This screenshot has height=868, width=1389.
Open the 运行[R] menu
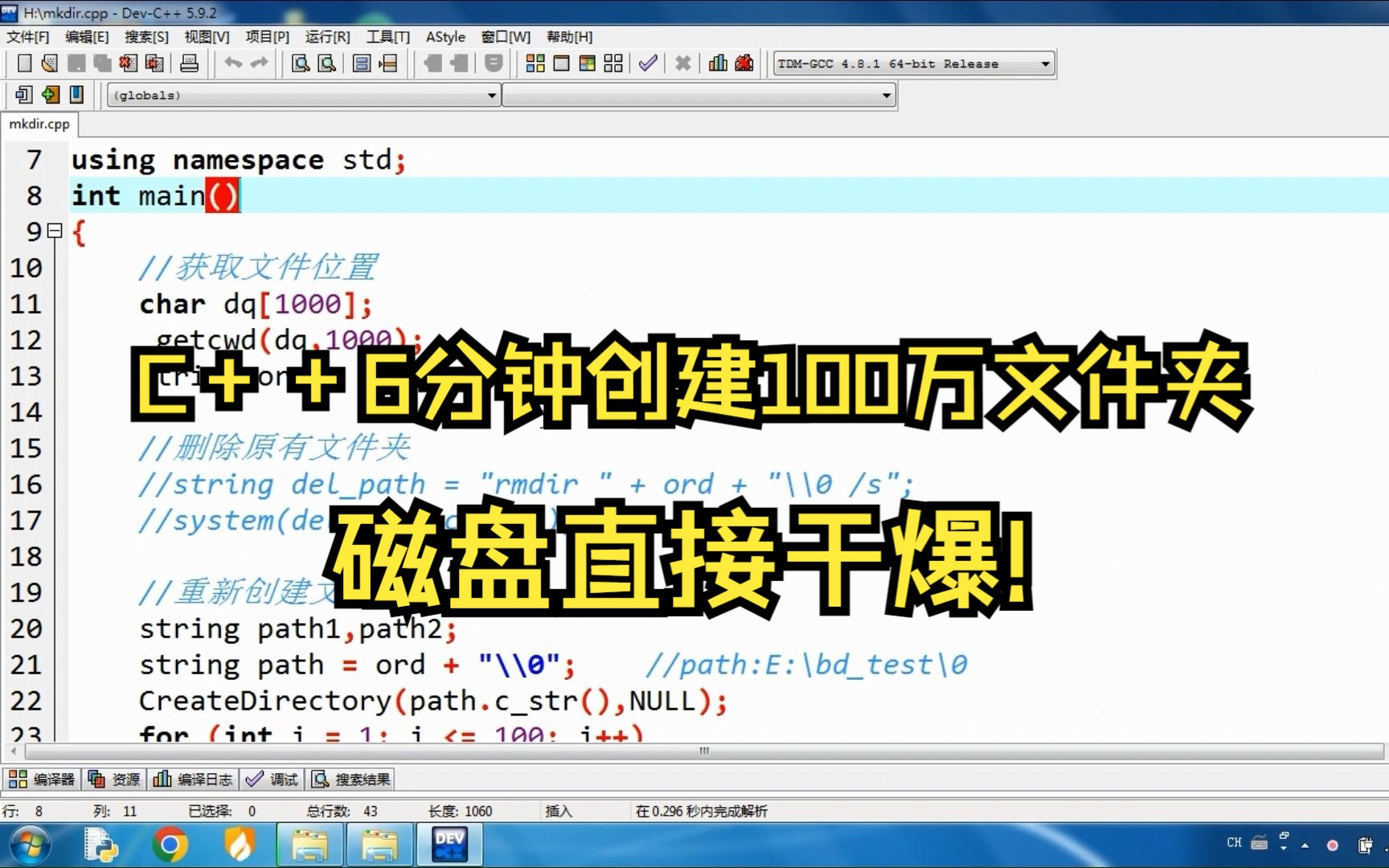[326, 37]
